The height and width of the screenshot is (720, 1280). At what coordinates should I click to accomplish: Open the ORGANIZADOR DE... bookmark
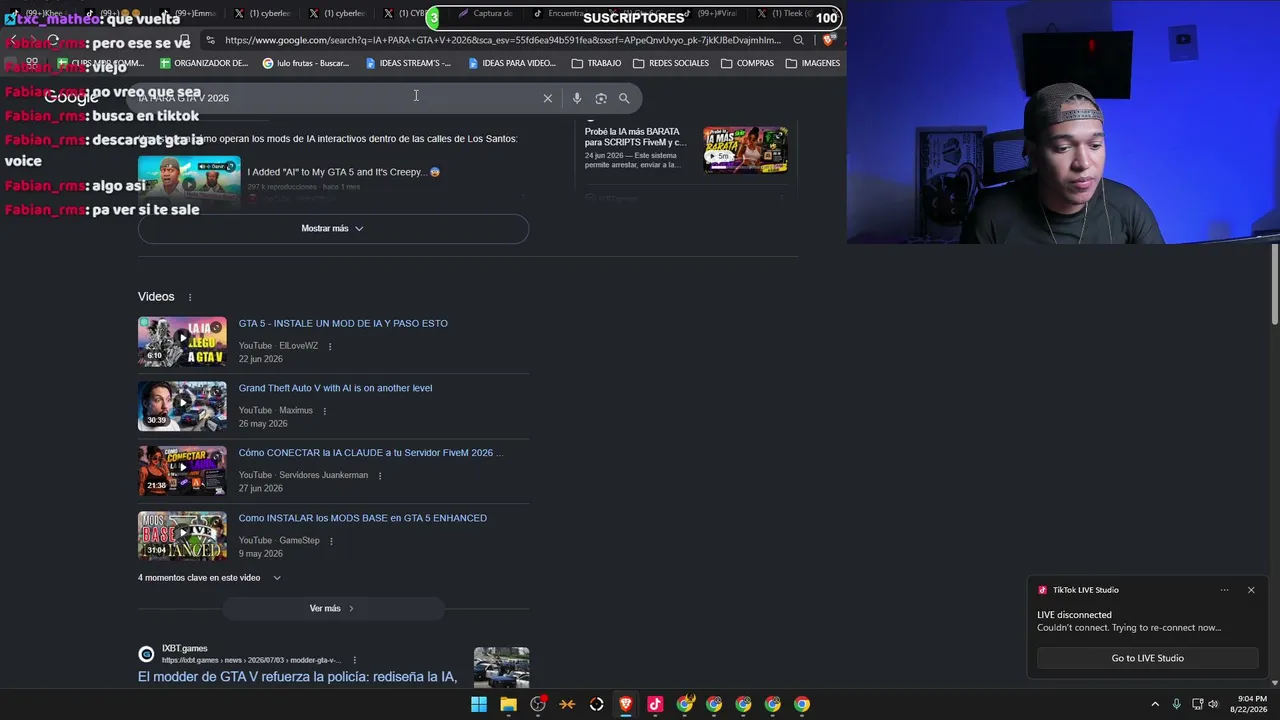(203, 63)
